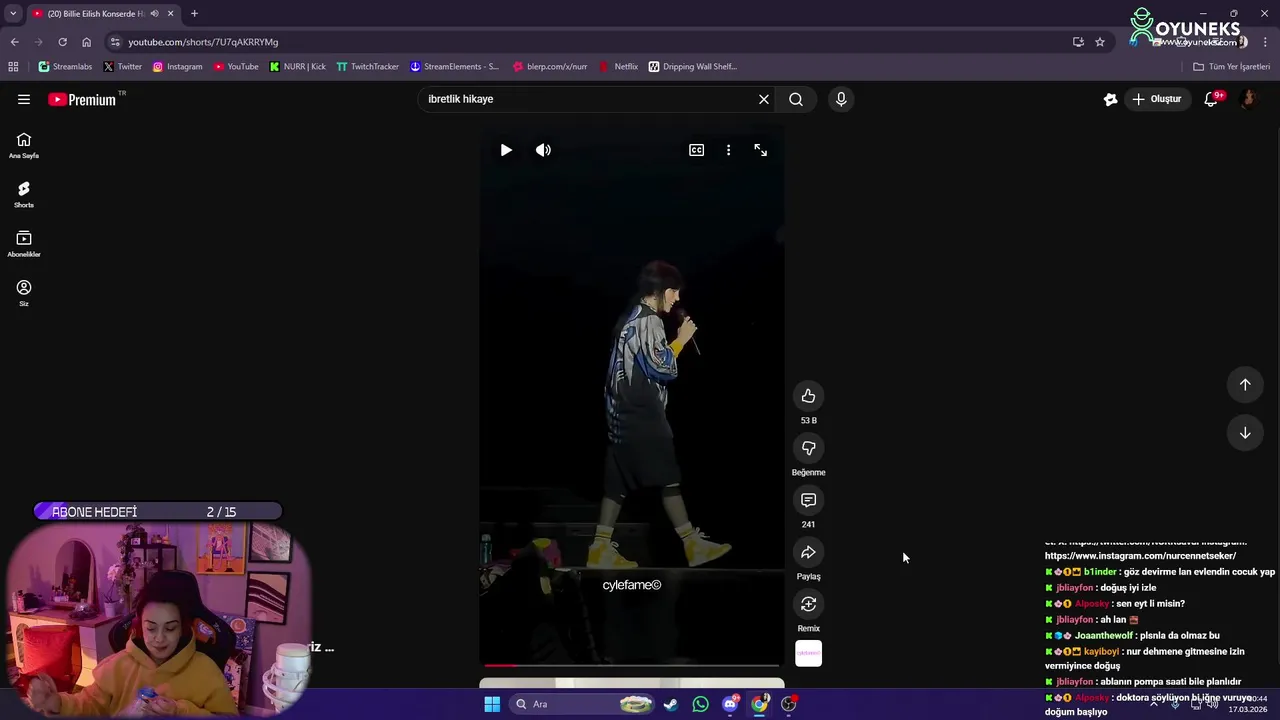
Task: Dislike the Short (Beğenme)
Action: point(808,448)
